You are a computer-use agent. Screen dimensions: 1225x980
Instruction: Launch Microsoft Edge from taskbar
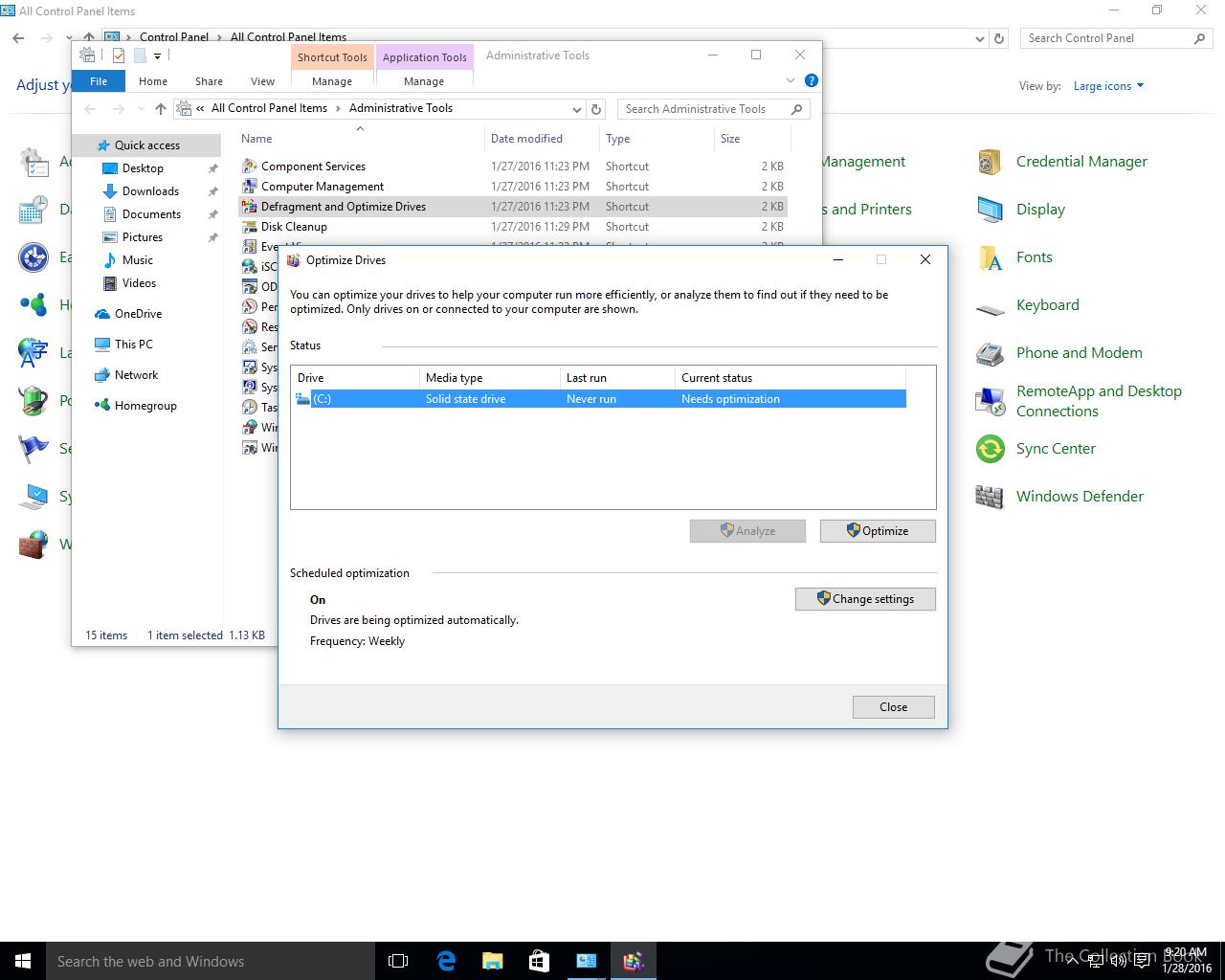(446, 961)
